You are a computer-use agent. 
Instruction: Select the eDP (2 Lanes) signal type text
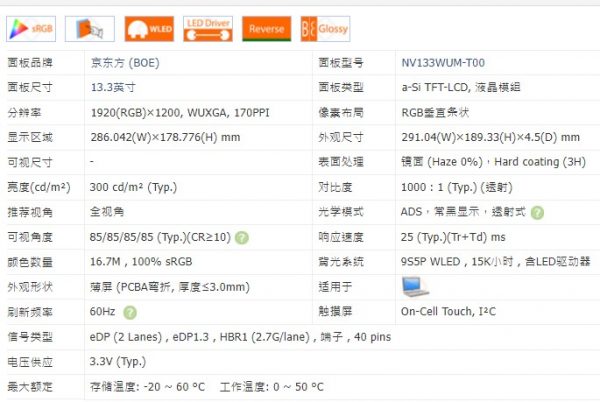pyautogui.click(x=240, y=337)
